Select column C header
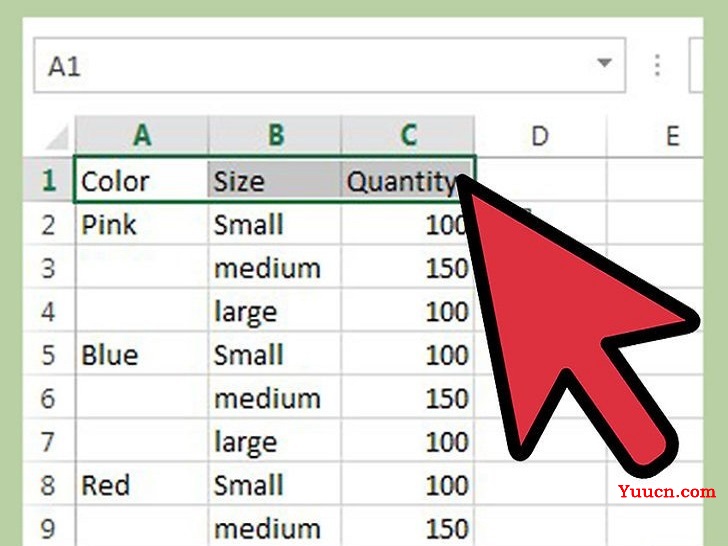 coord(408,136)
